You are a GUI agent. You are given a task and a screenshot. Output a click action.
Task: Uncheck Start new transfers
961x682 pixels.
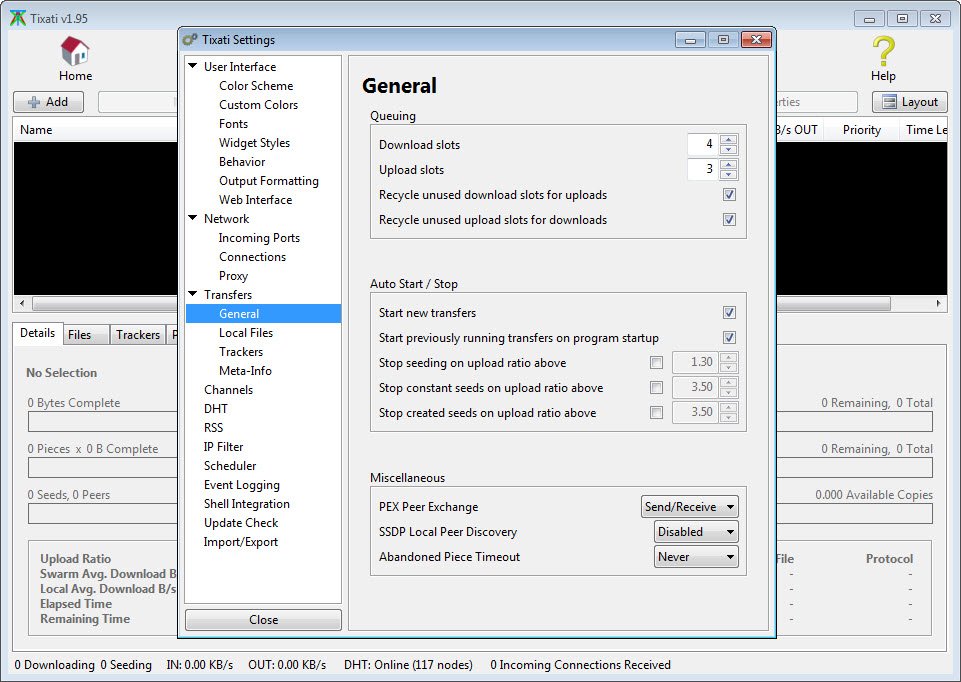coord(729,313)
